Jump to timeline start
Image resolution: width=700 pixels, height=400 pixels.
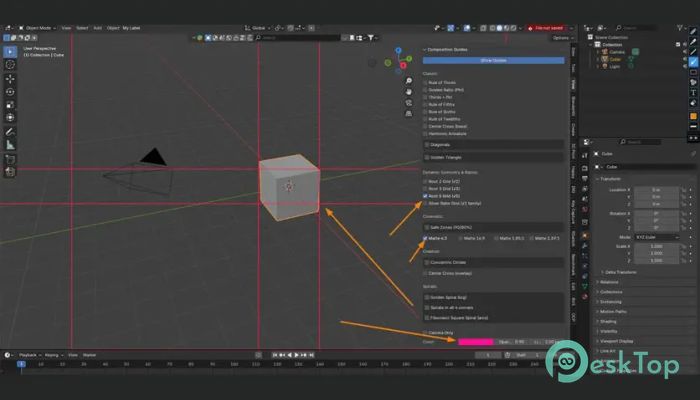click(x=275, y=355)
